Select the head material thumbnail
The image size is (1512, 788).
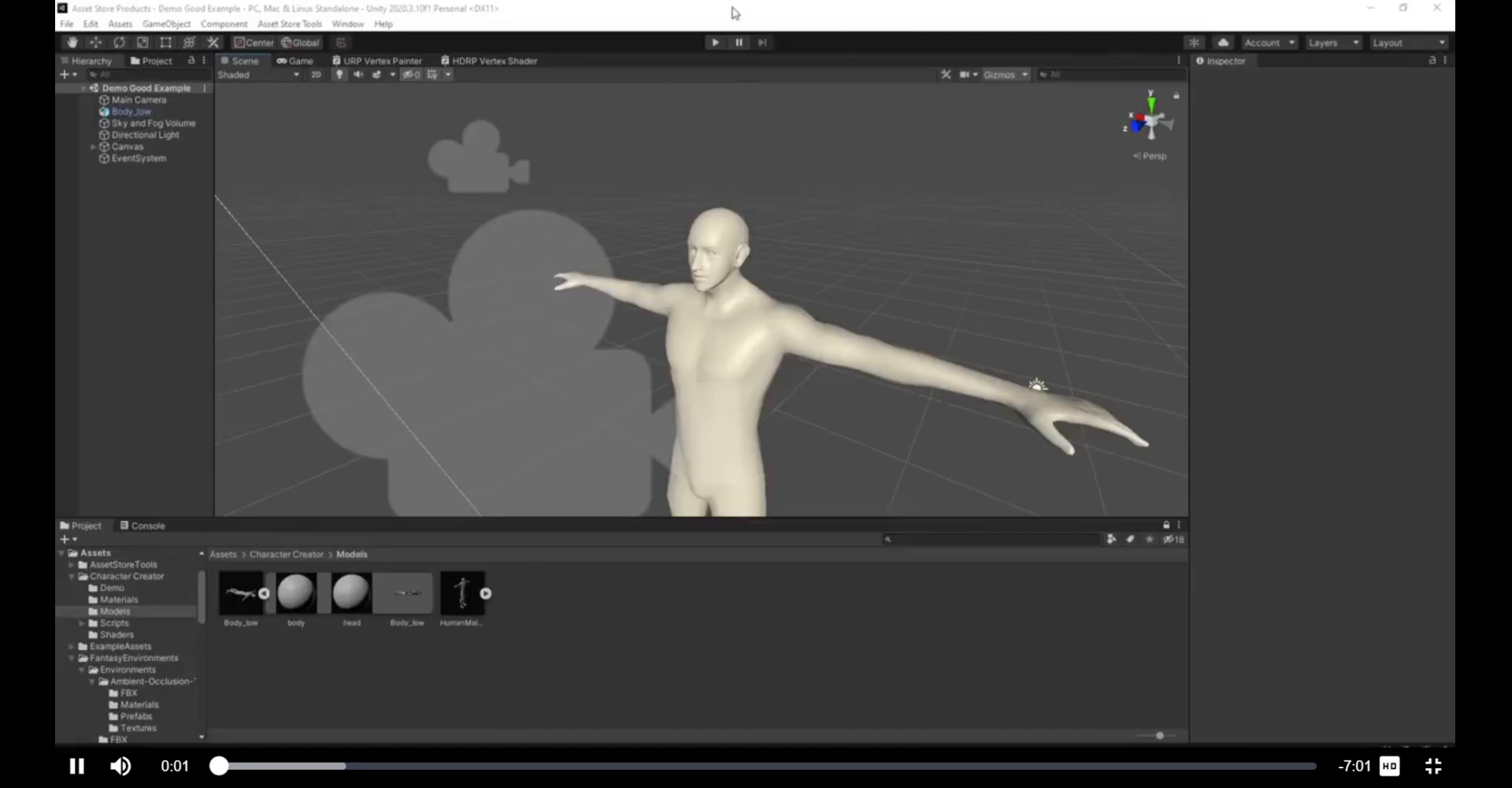(351, 593)
